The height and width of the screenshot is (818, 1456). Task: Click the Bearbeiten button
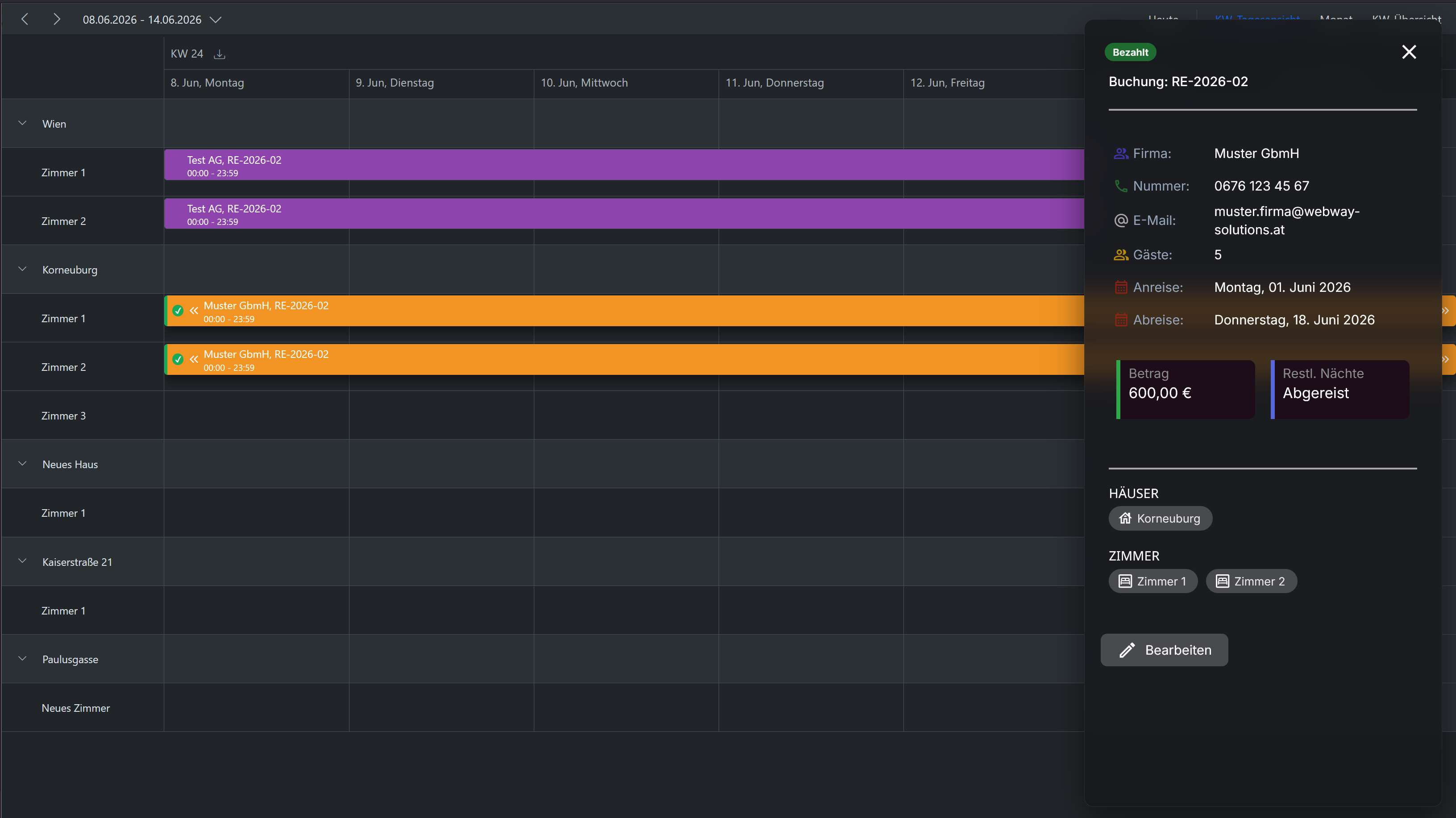(1165, 650)
